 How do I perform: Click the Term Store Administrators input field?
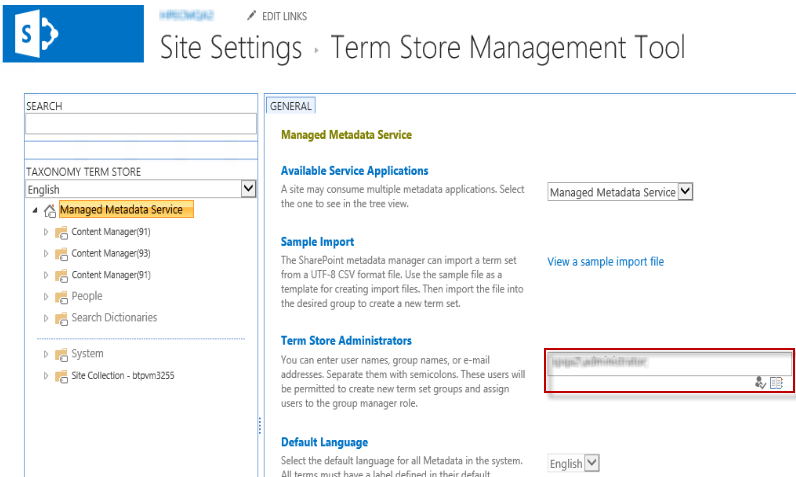coord(668,362)
